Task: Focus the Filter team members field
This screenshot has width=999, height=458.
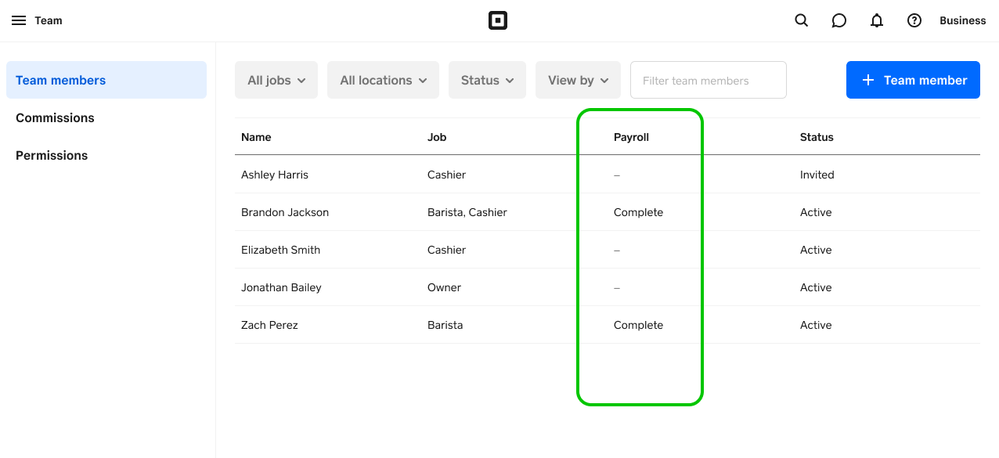Action: 708,80
